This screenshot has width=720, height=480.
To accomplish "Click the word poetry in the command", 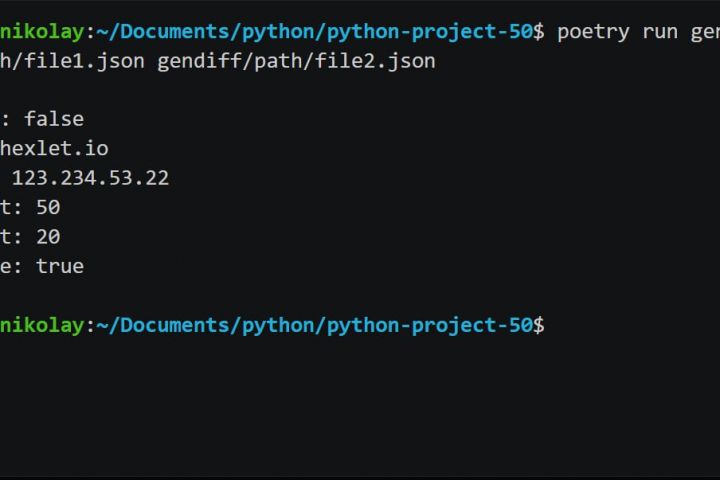I will 593,31.
